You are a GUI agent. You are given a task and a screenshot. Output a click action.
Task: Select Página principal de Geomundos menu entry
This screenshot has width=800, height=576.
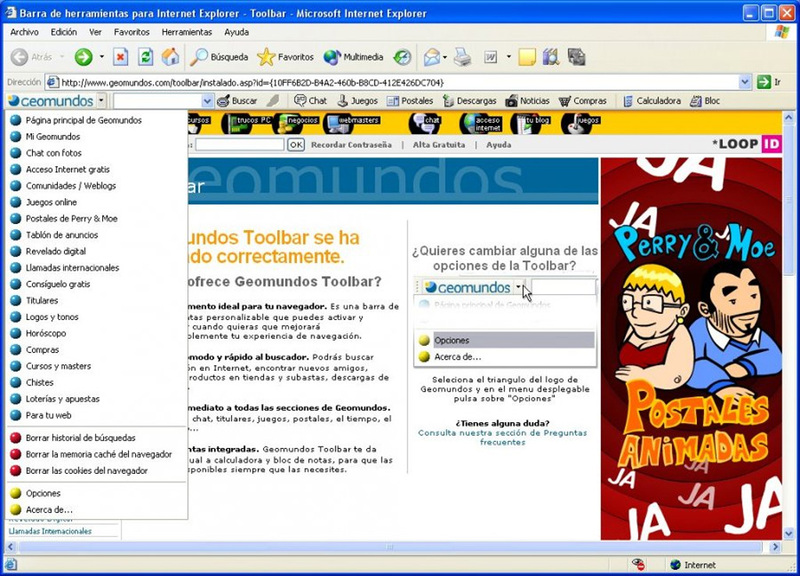tap(96, 120)
